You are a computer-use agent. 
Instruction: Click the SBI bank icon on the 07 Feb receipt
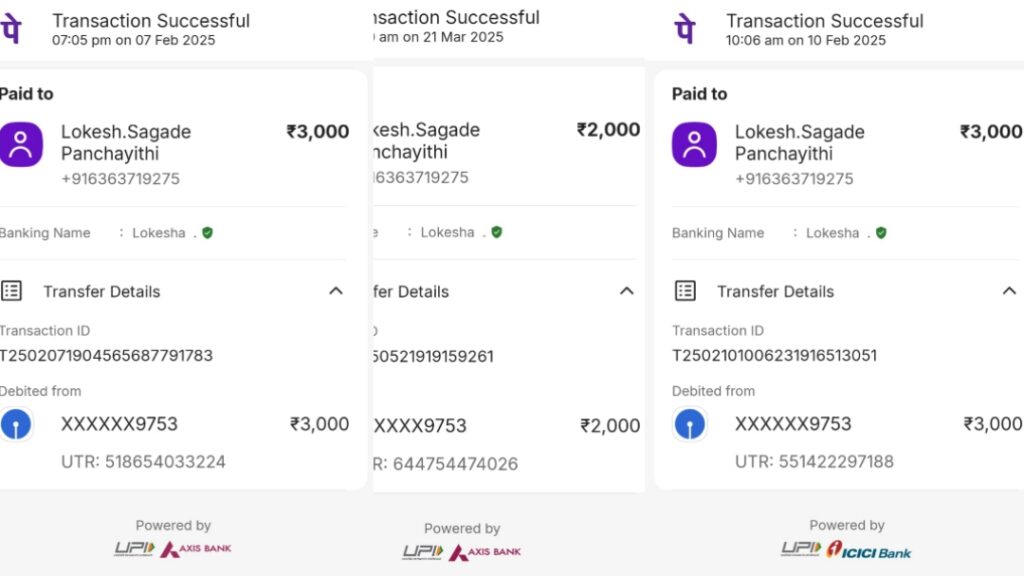(15, 424)
